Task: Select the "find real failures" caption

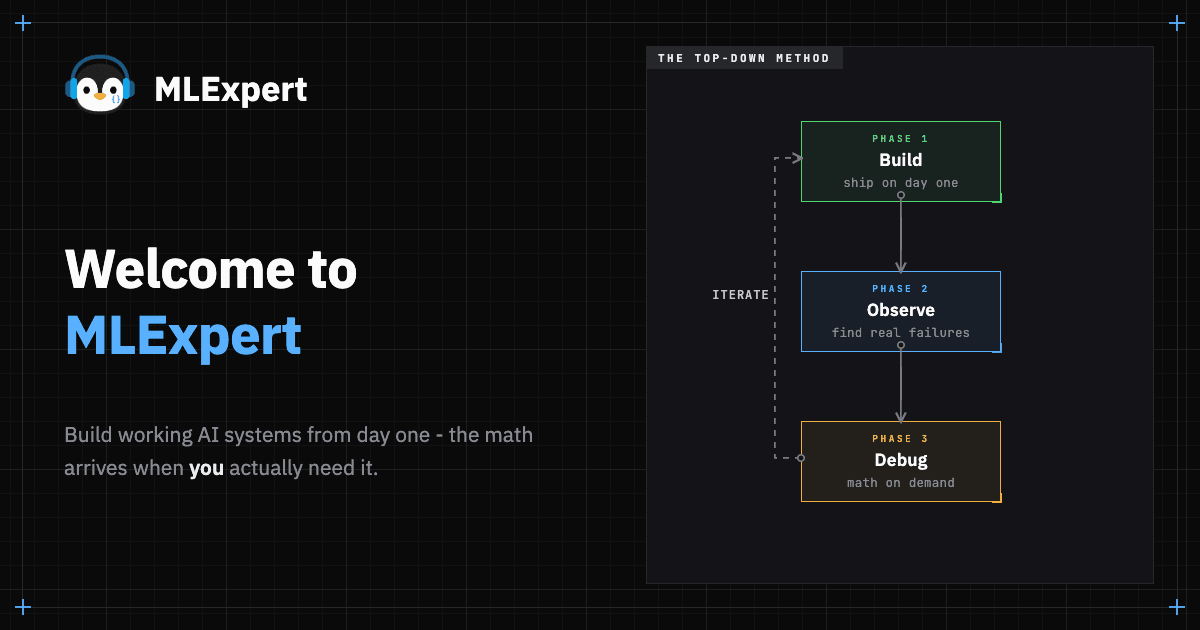Action: [901, 333]
